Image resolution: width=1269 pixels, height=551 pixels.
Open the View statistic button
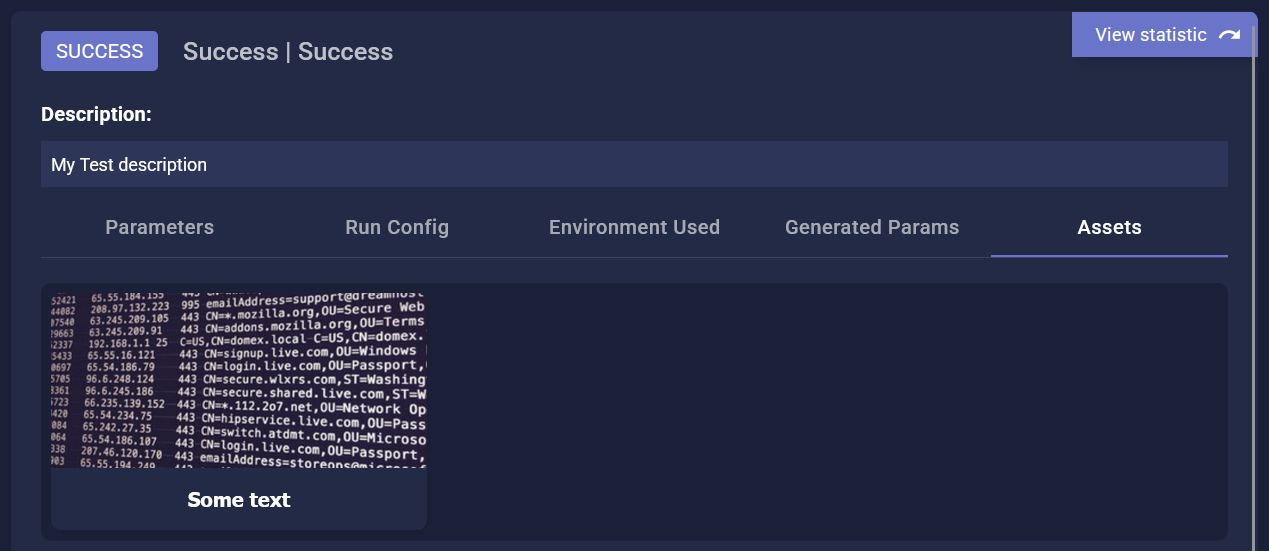click(x=1164, y=35)
